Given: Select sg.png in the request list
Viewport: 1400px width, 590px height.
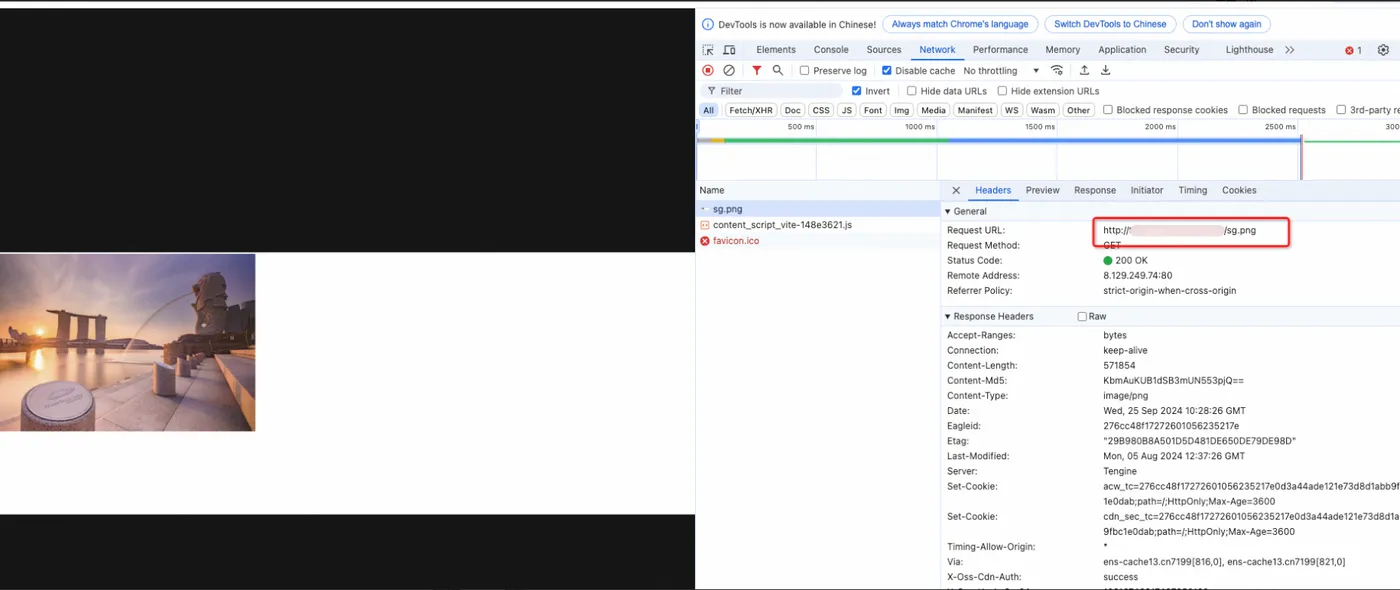Looking at the screenshot, I should [x=818, y=209].
